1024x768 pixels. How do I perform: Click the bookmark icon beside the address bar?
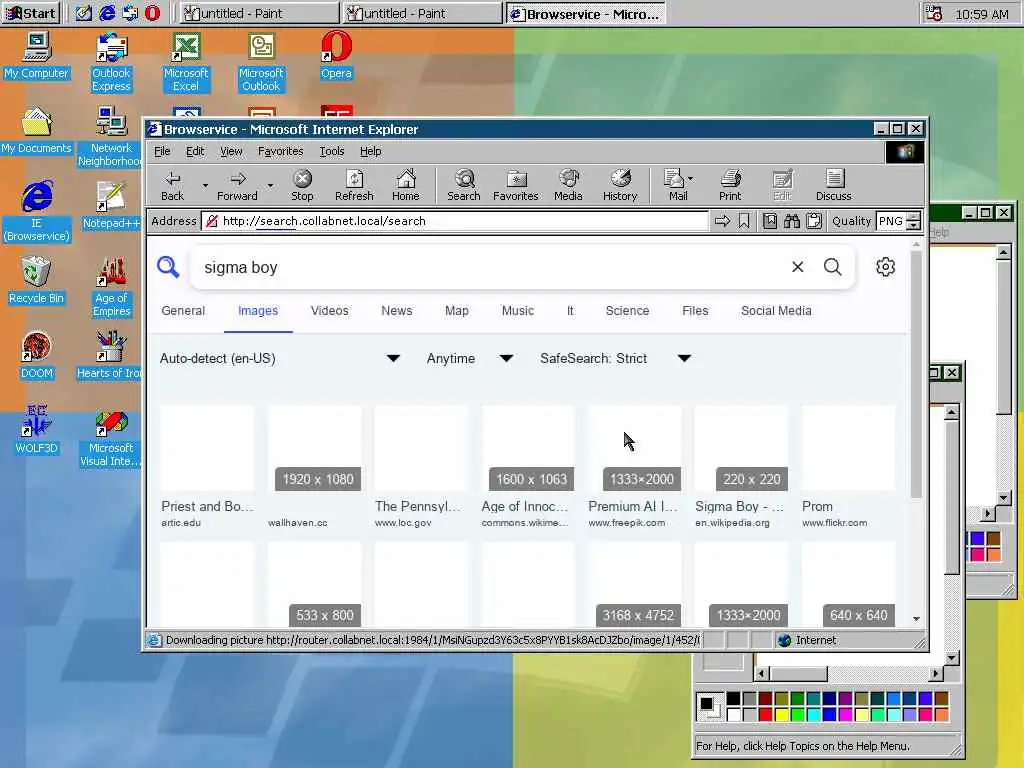[744, 221]
